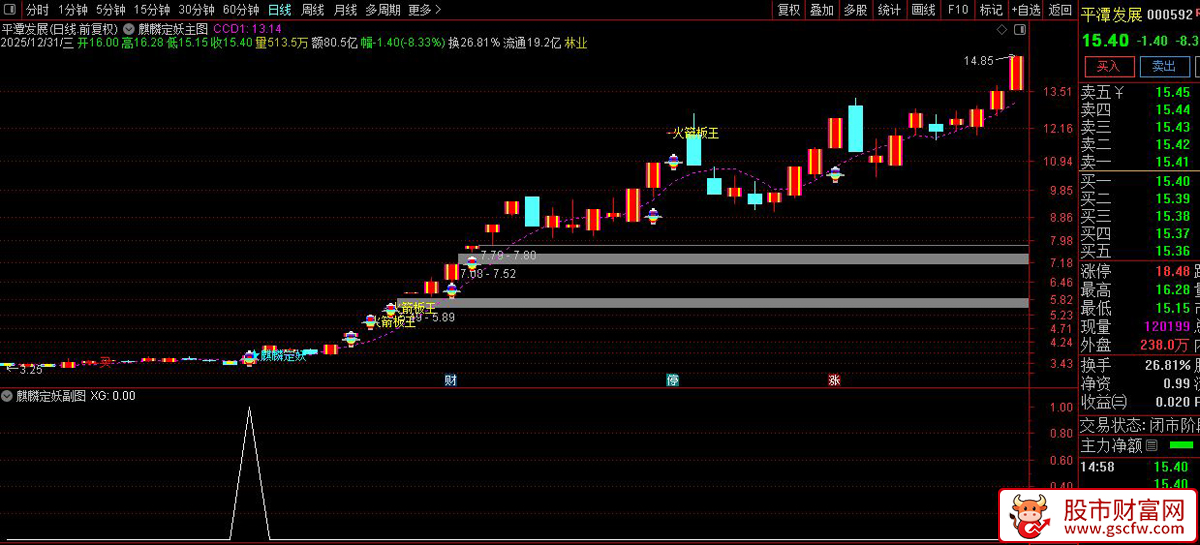Click stock code 000592
Image resolution: width=1200 pixels, height=545 pixels.
pyautogui.click(x=1172, y=14)
